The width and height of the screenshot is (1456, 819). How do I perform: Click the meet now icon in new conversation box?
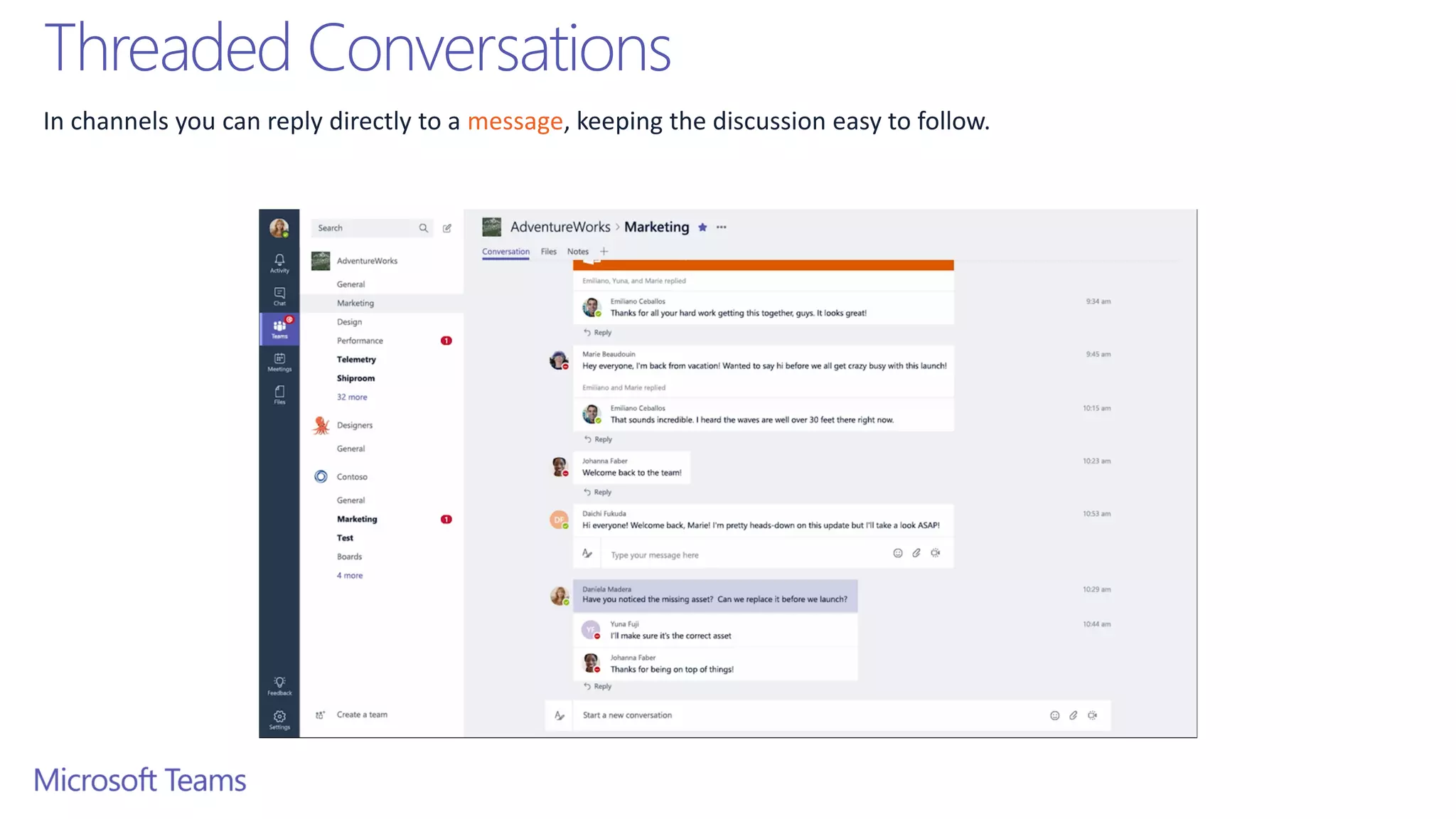point(1093,716)
